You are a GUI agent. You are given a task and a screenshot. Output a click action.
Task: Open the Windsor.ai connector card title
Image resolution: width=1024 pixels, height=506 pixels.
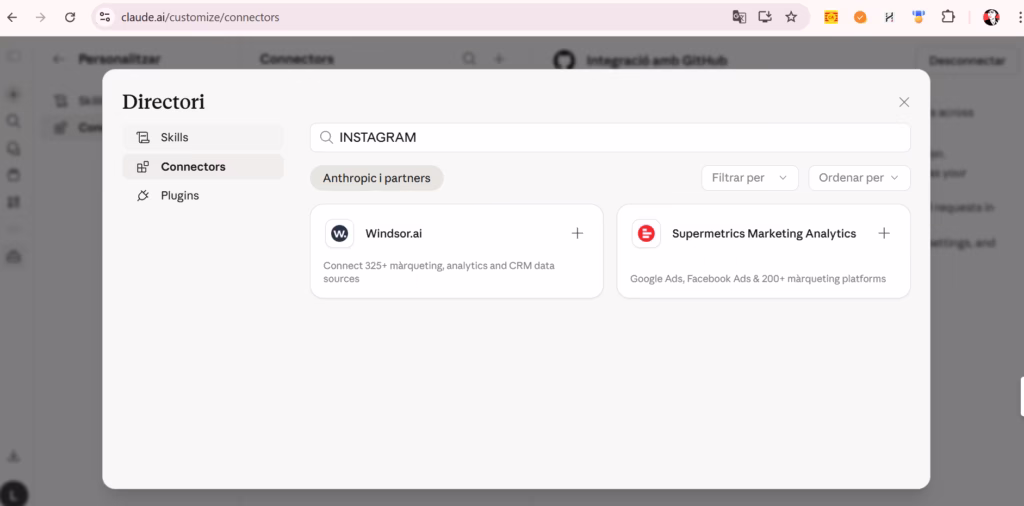pos(394,233)
